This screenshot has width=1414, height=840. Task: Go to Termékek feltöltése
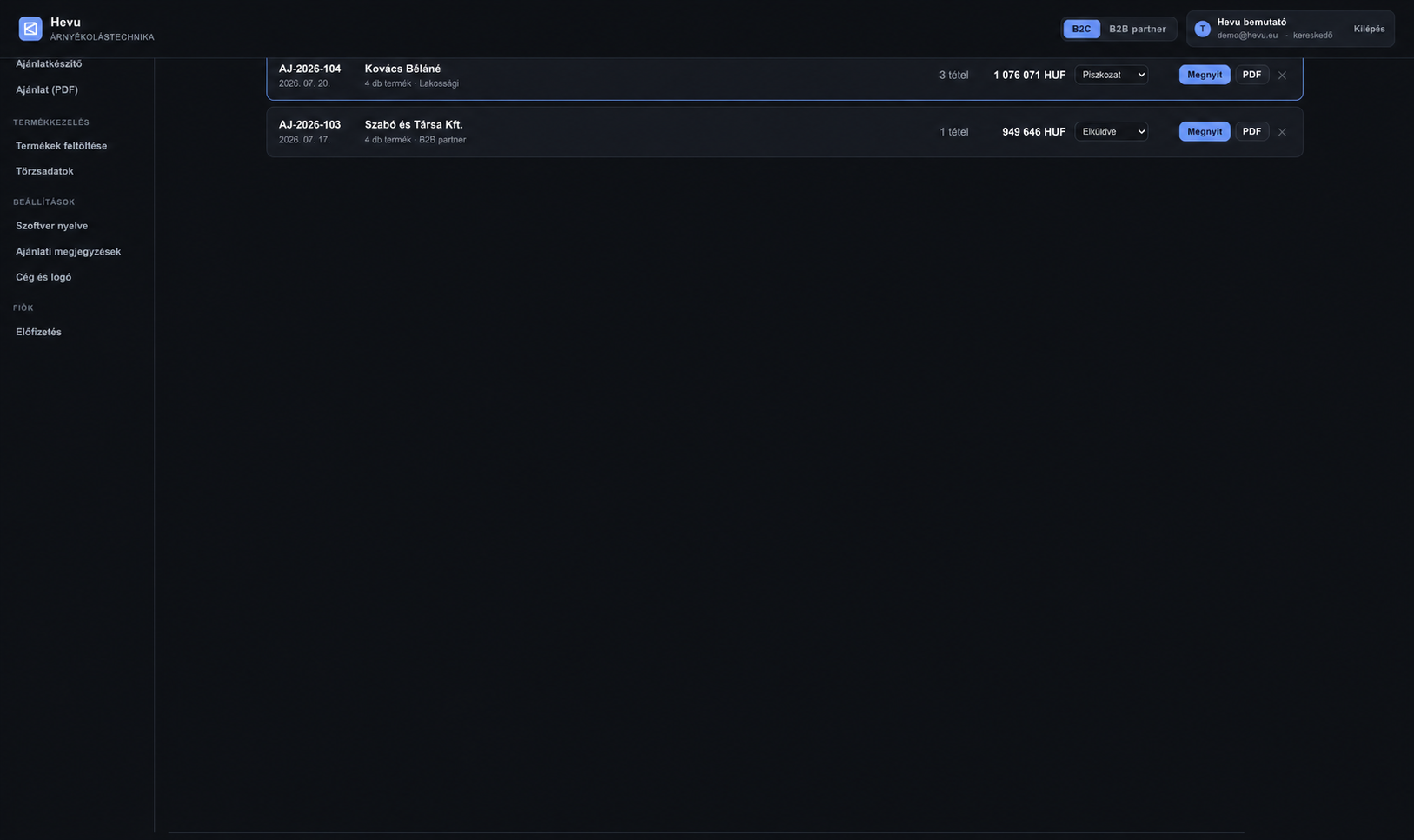[61, 146]
